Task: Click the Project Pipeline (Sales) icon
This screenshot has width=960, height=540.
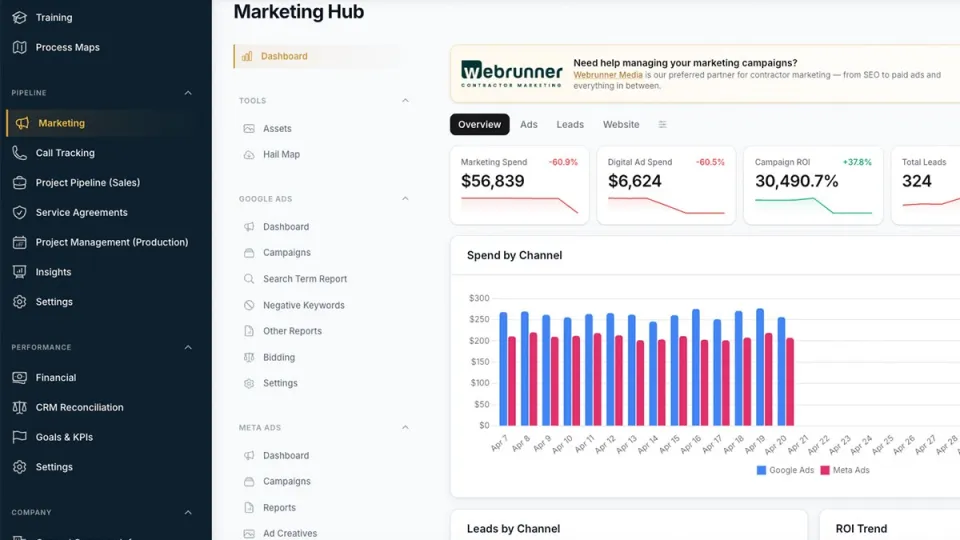Action: (20, 182)
